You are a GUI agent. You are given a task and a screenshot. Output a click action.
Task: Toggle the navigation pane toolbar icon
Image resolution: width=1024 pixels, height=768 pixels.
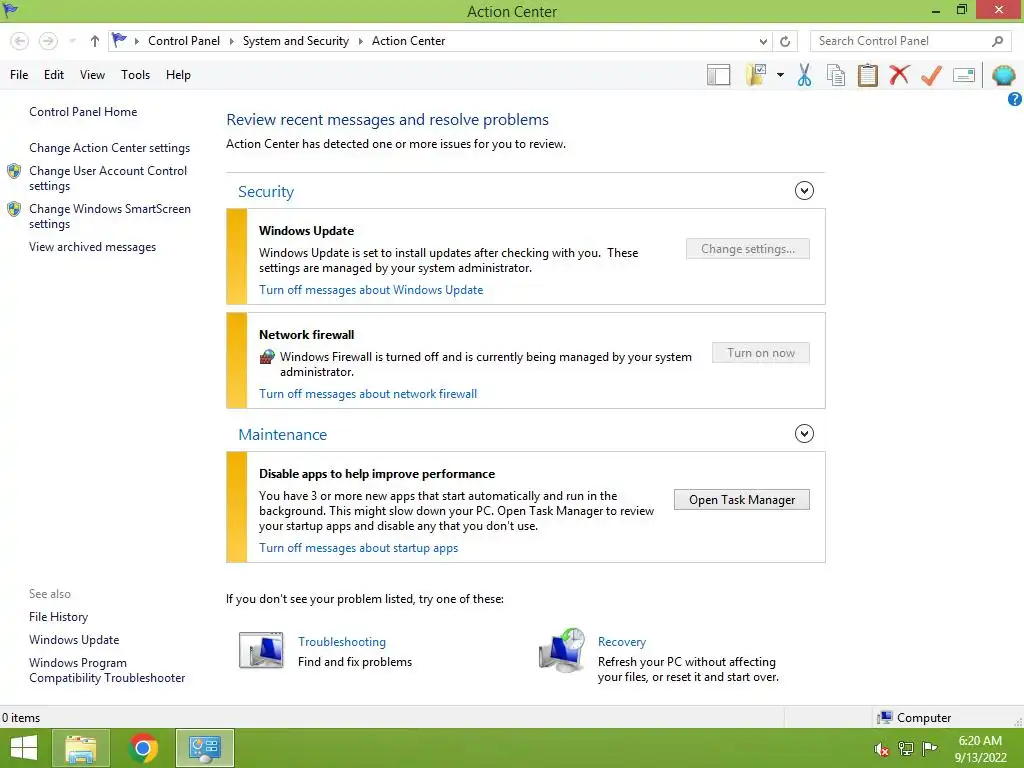coord(718,75)
